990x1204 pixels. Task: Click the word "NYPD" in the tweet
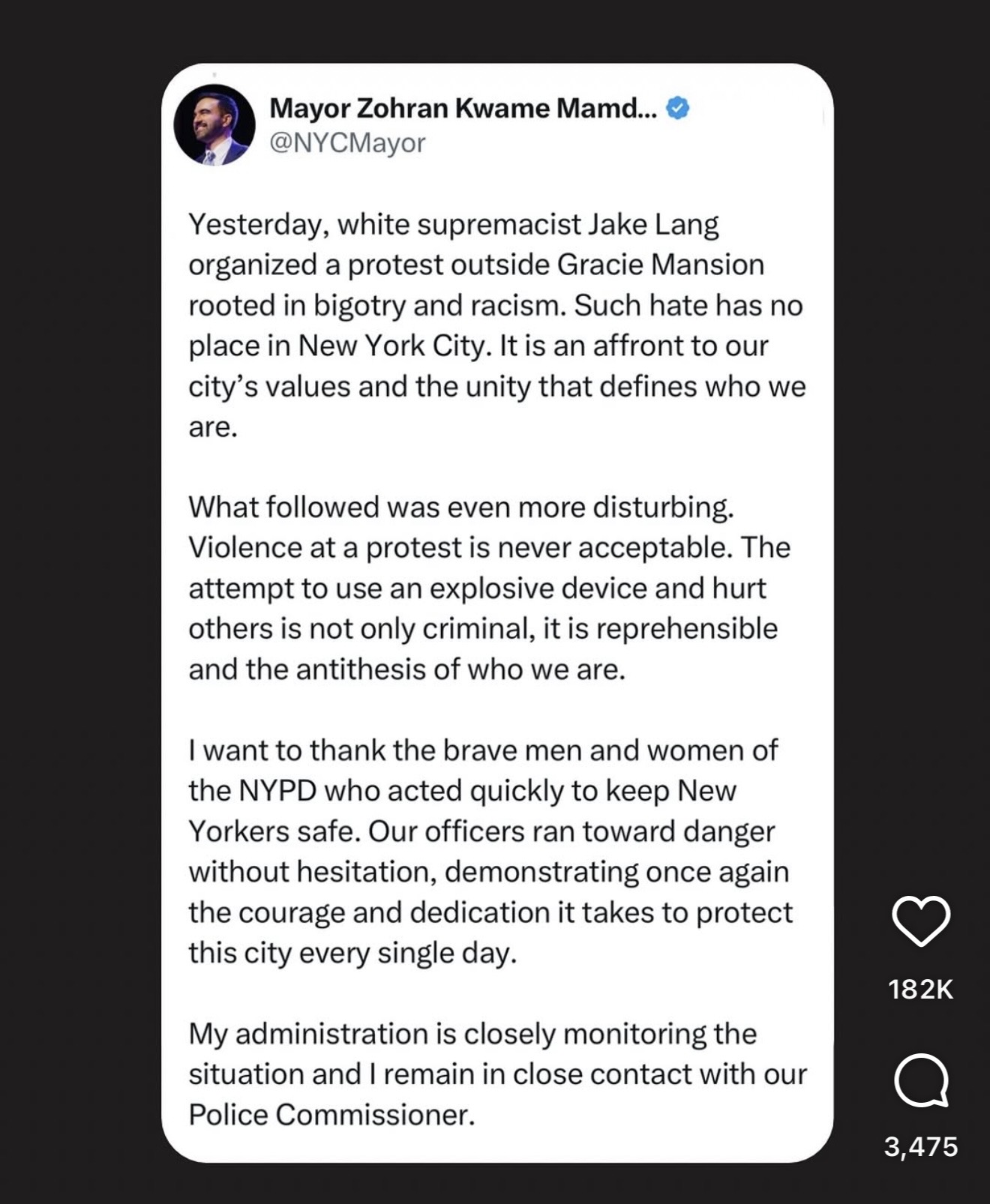[277, 791]
